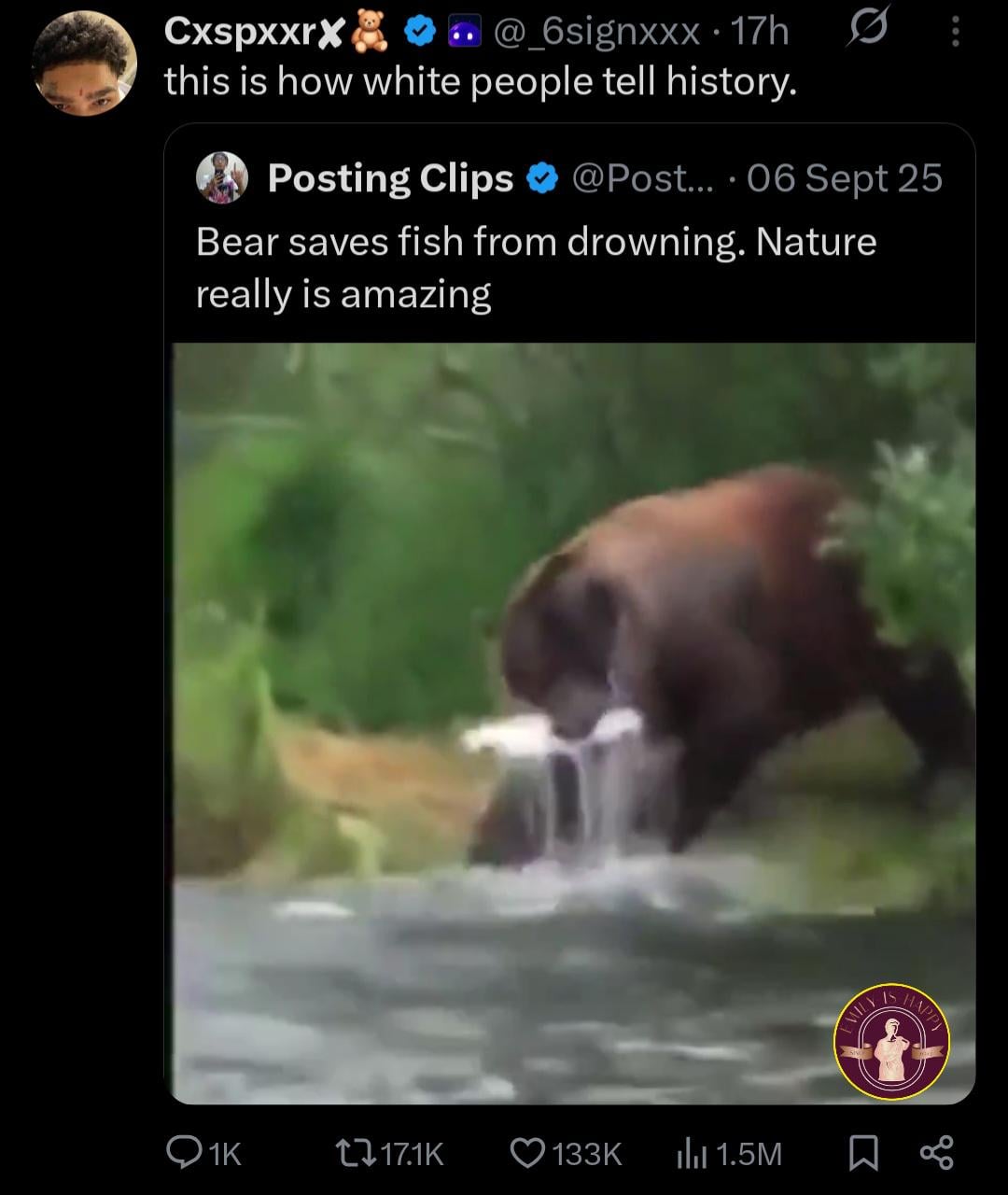The image size is (1008, 1195).
Task: Open the 17h timestamp
Action: click(759, 33)
